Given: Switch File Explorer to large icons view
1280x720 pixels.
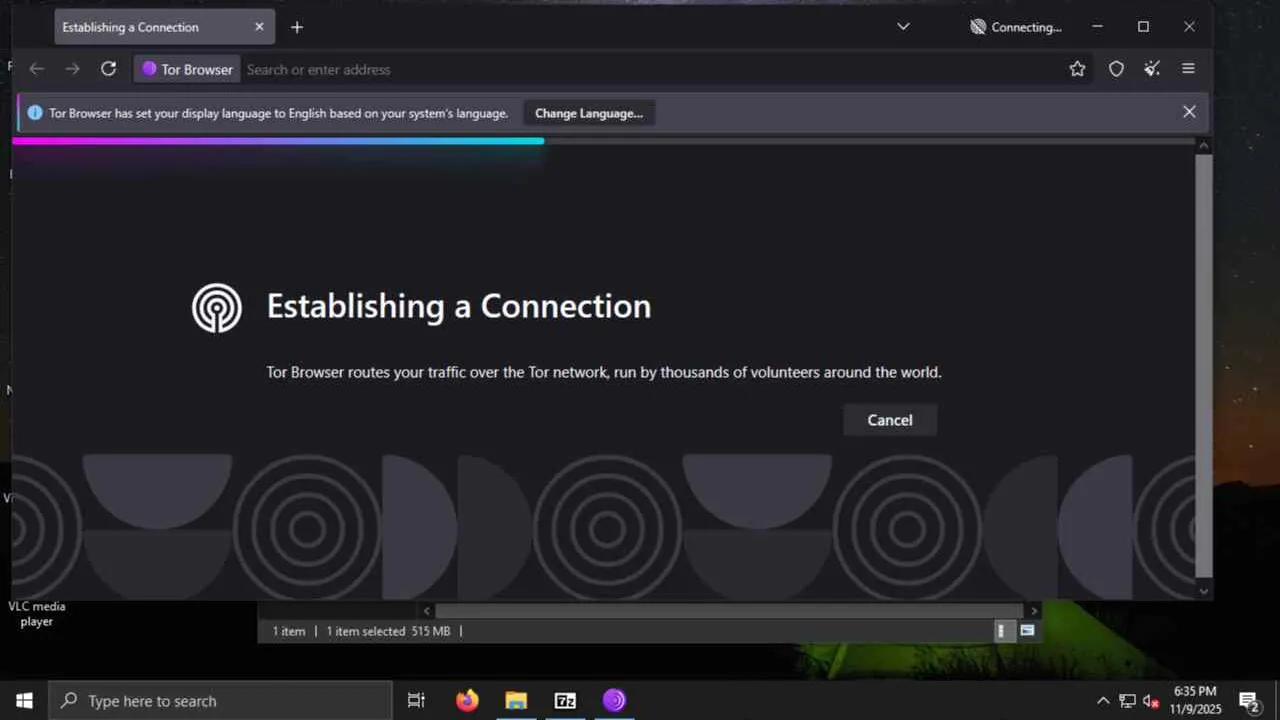Looking at the screenshot, I should pyautogui.click(x=1027, y=631).
